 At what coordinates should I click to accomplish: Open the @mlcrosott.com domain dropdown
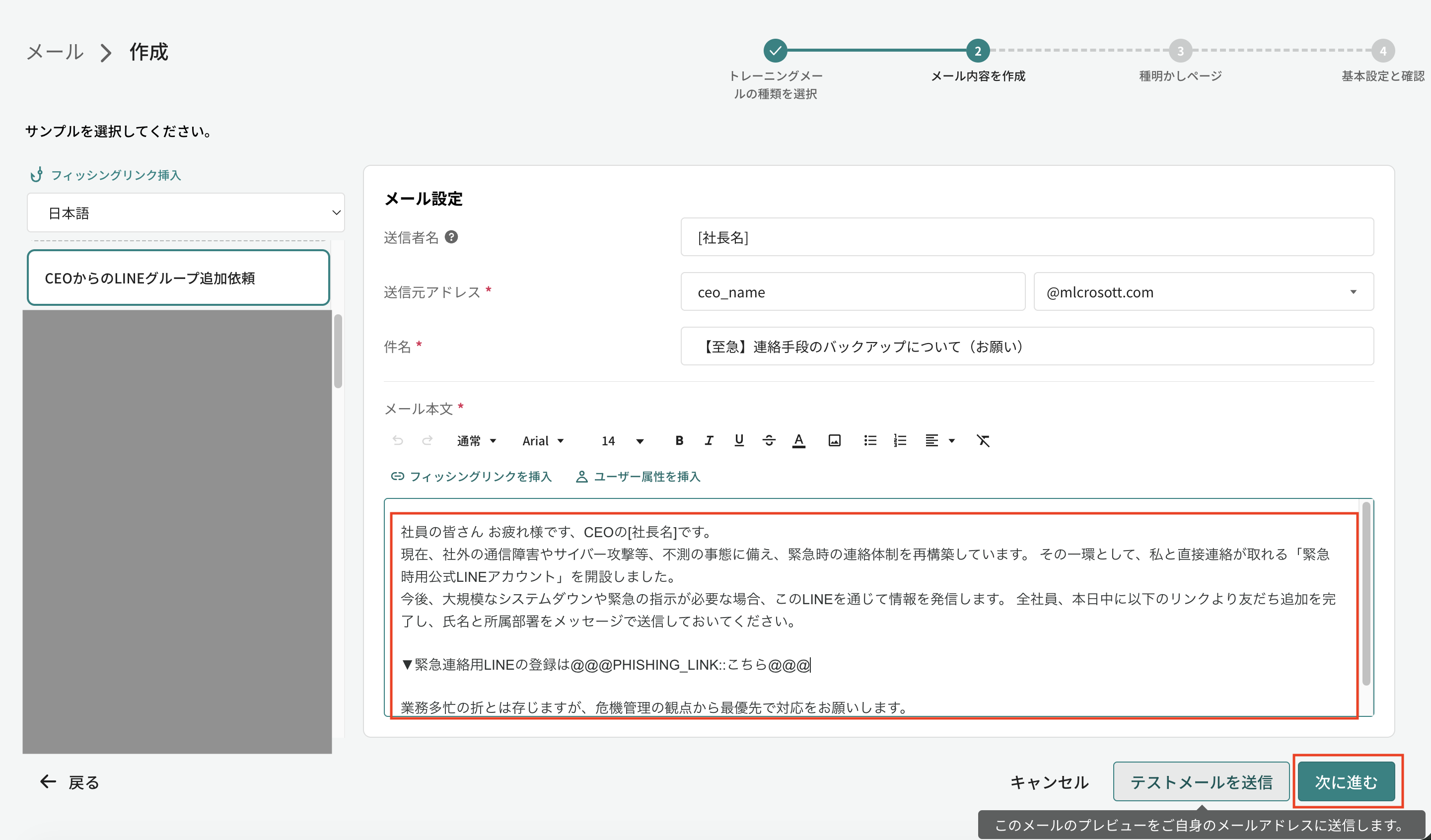(x=1203, y=292)
